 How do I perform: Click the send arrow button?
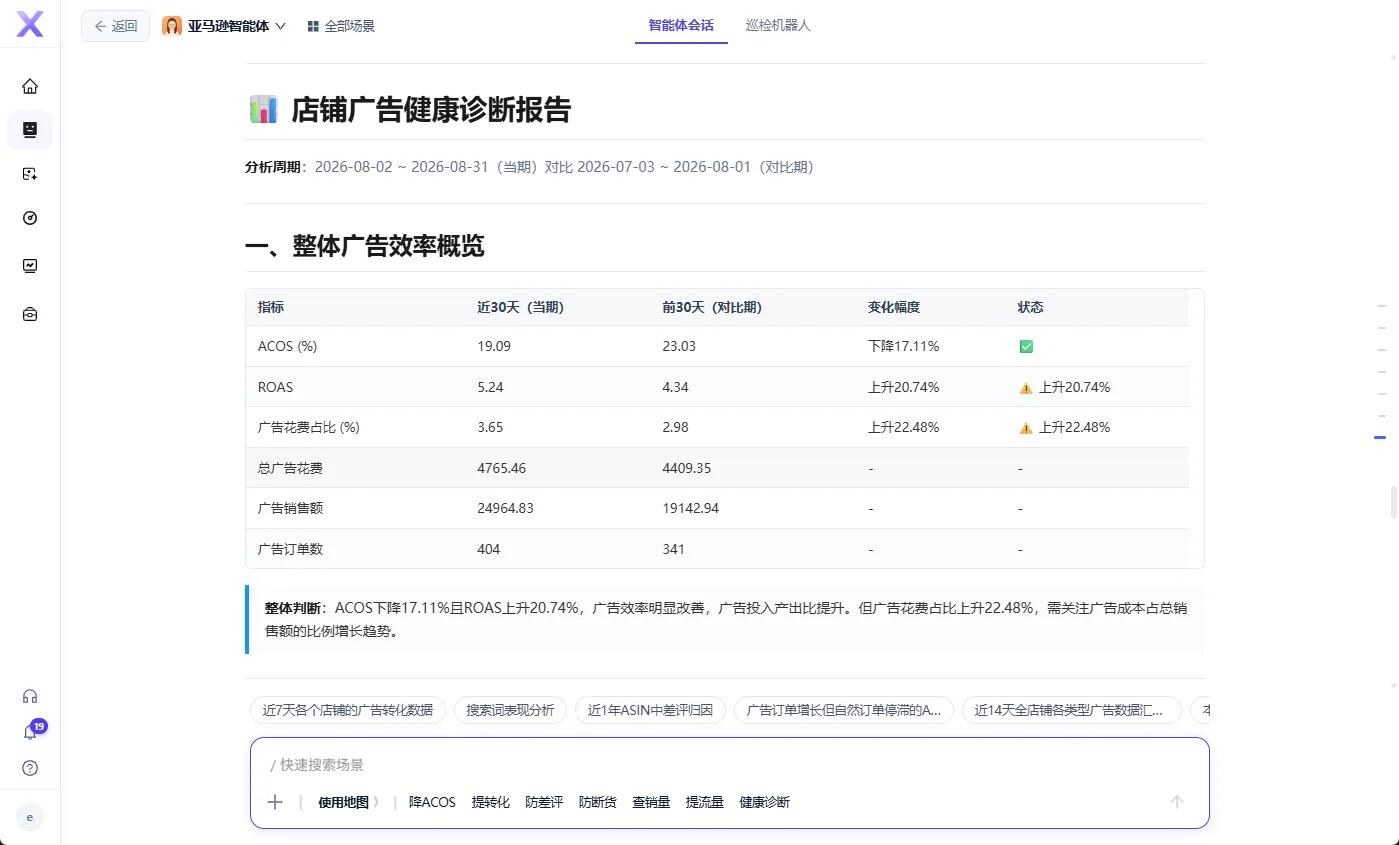tap(1177, 802)
